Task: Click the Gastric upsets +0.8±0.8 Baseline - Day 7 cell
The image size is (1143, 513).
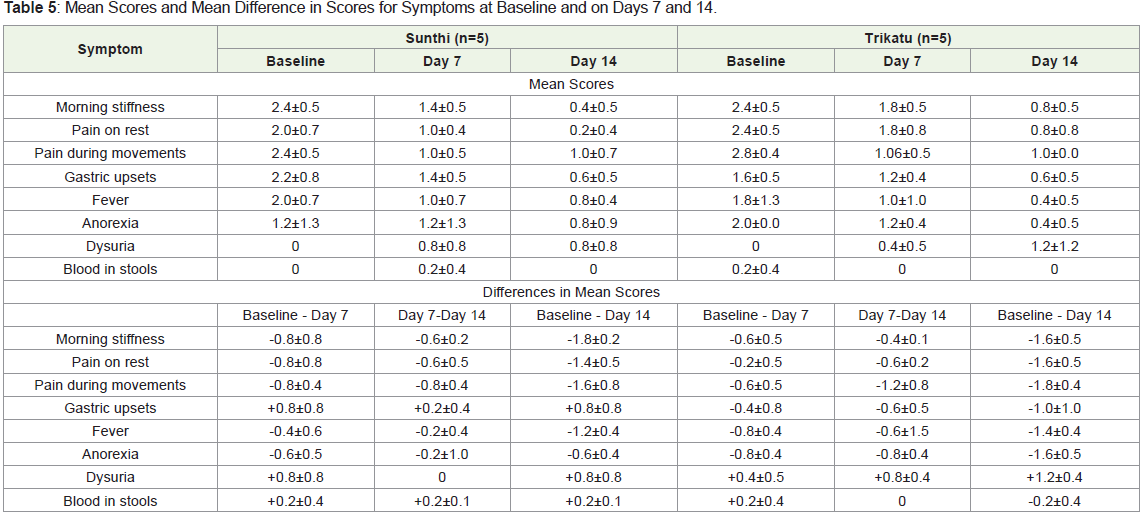Action: (295, 408)
